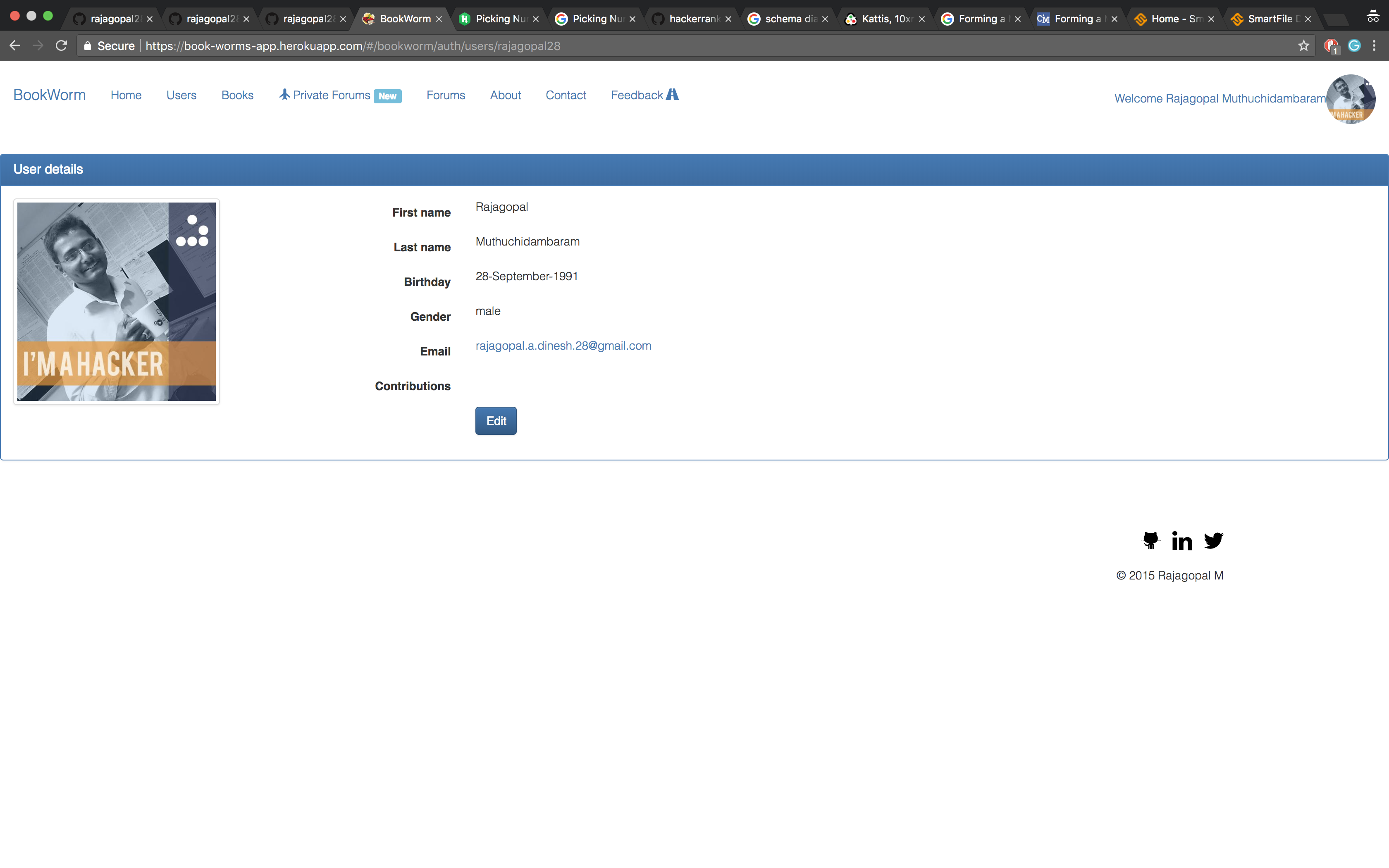
Task: Open the Twitter bird icon in footer
Action: 1213,540
